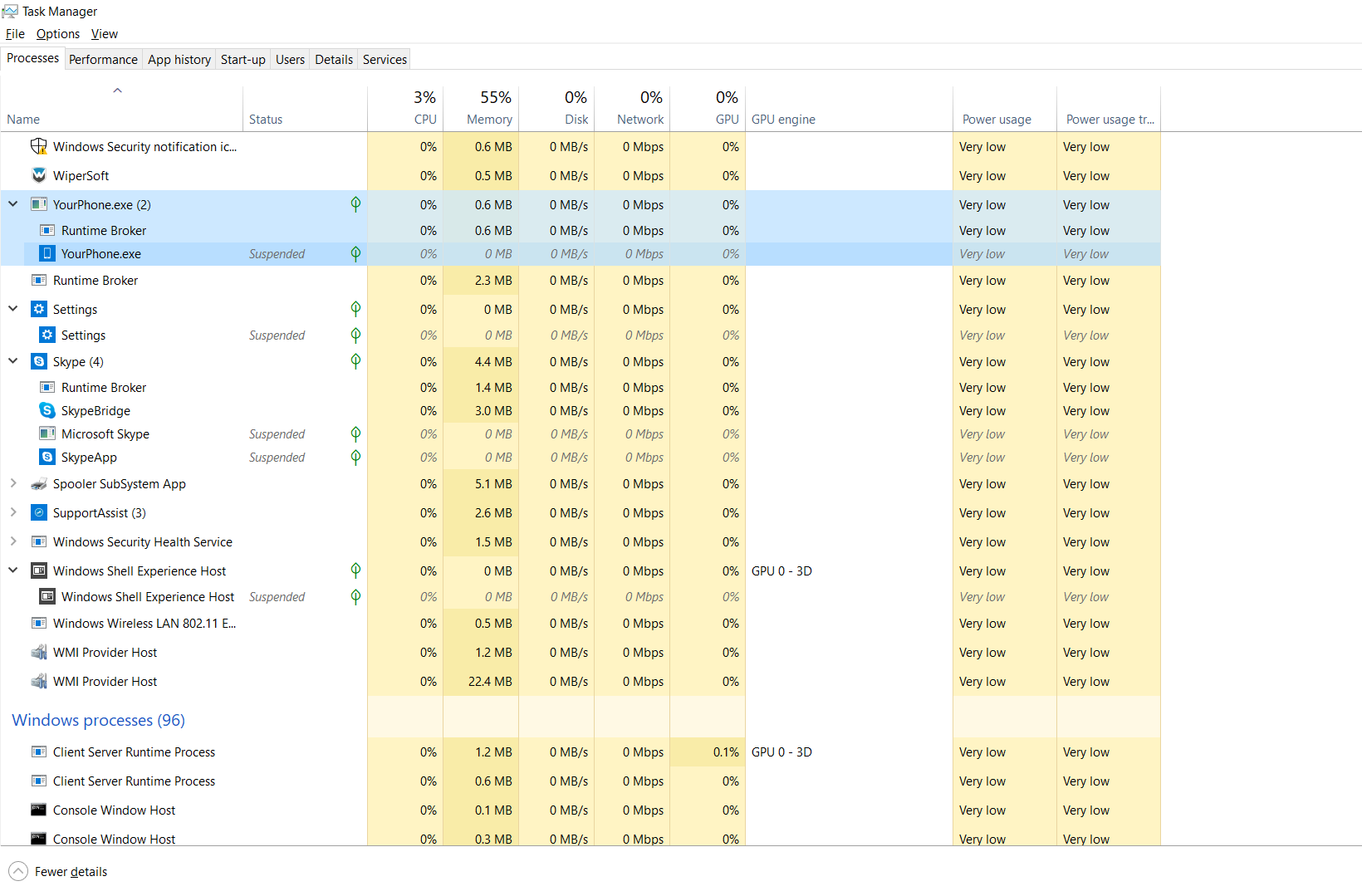Open the File menu
The width and height of the screenshot is (1362, 896).
[15, 34]
